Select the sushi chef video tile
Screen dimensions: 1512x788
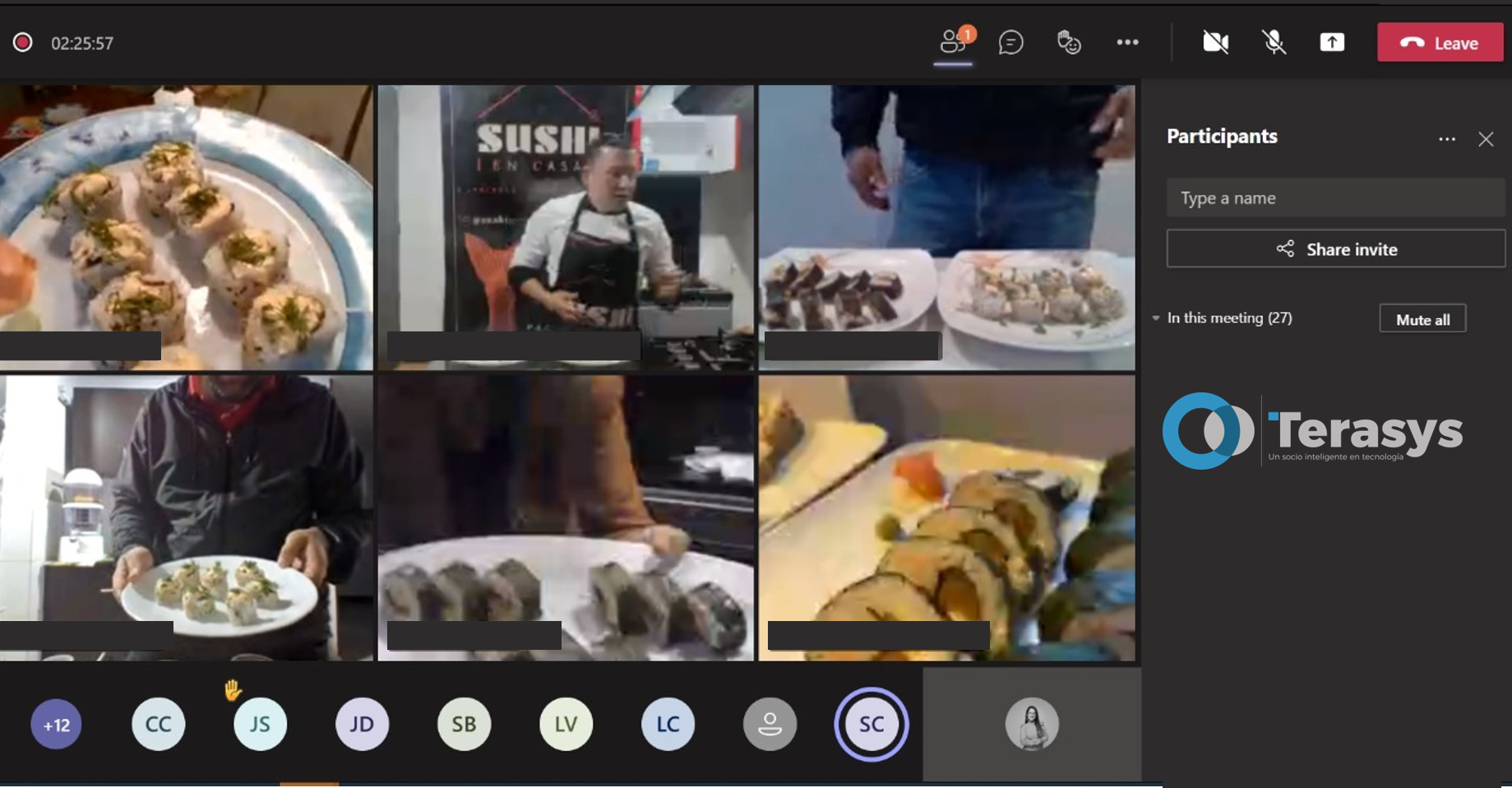pyautogui.click(x=566, y=227)
